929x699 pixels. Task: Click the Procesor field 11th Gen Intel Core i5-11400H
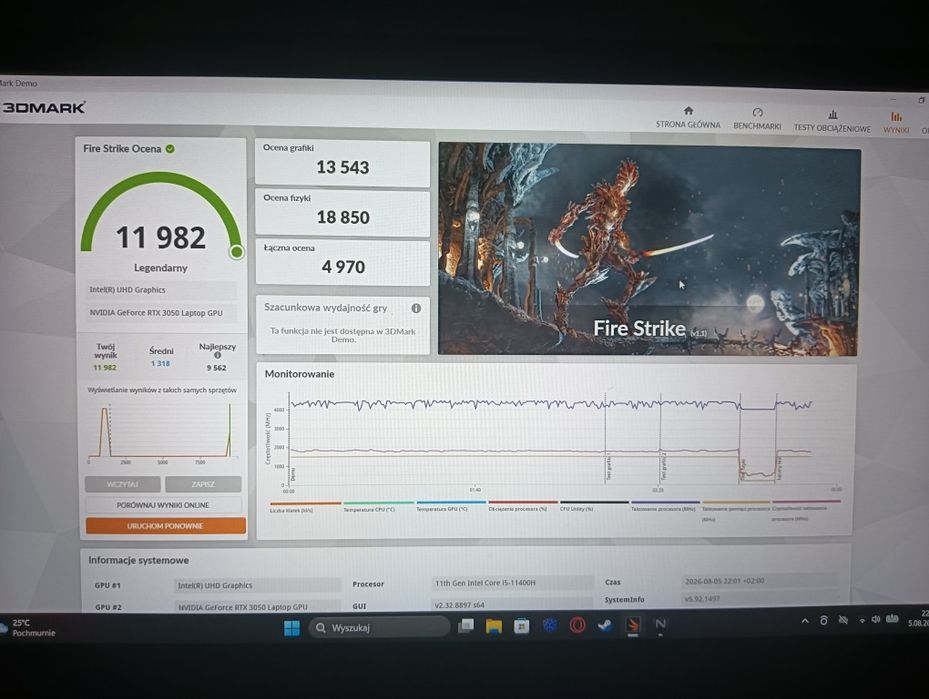tap(512, 583)
